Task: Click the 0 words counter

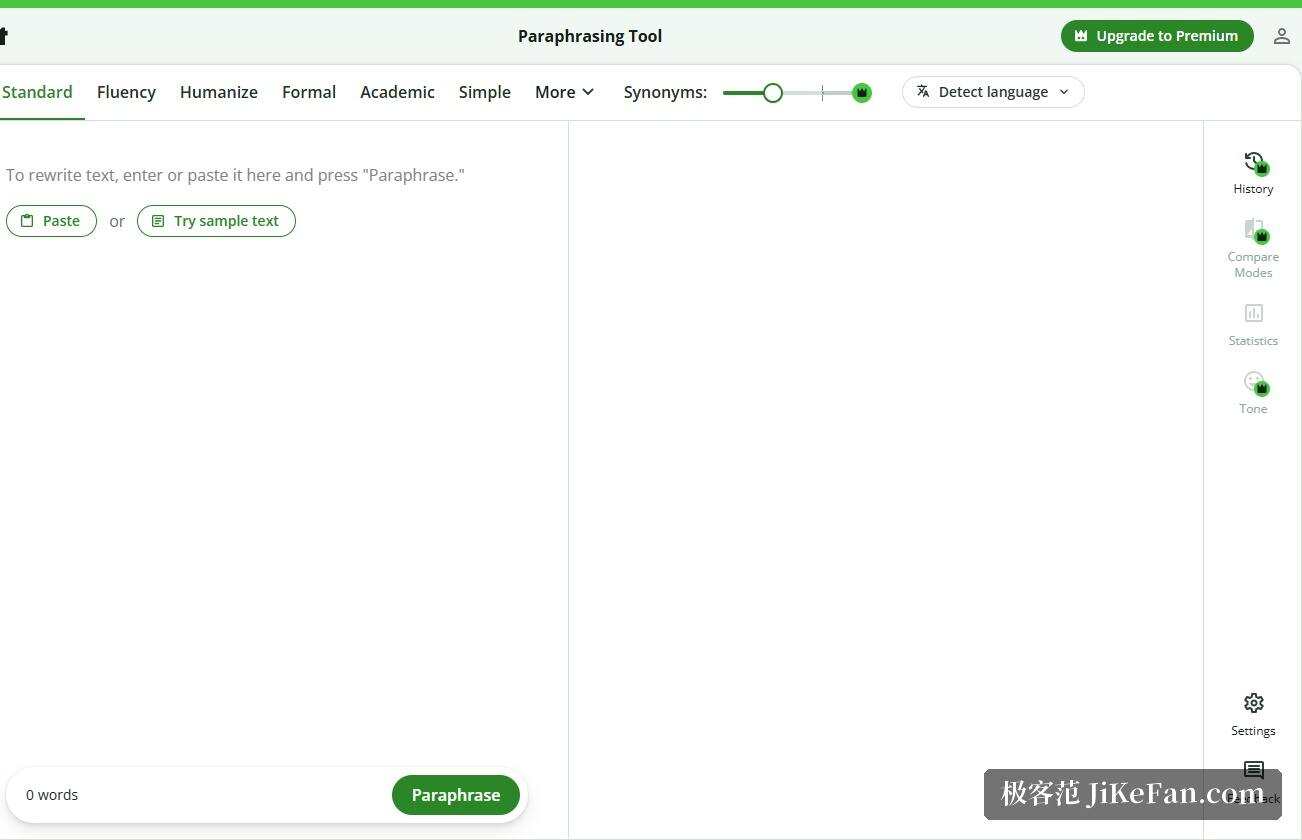Action: (52, 795)
